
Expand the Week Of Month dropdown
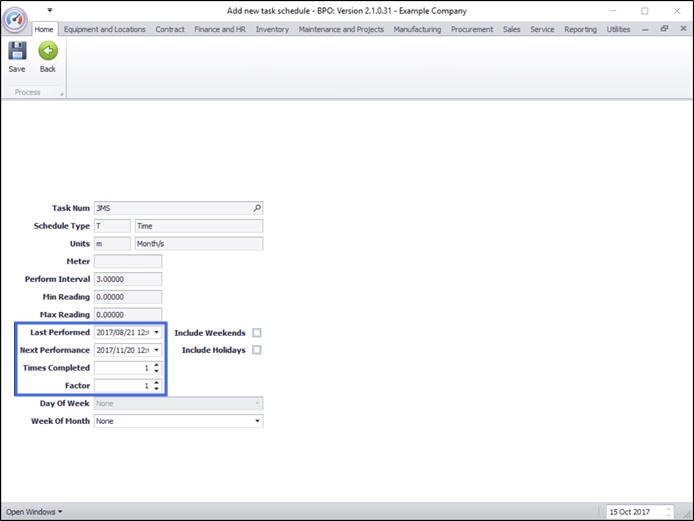coord(257,421)
